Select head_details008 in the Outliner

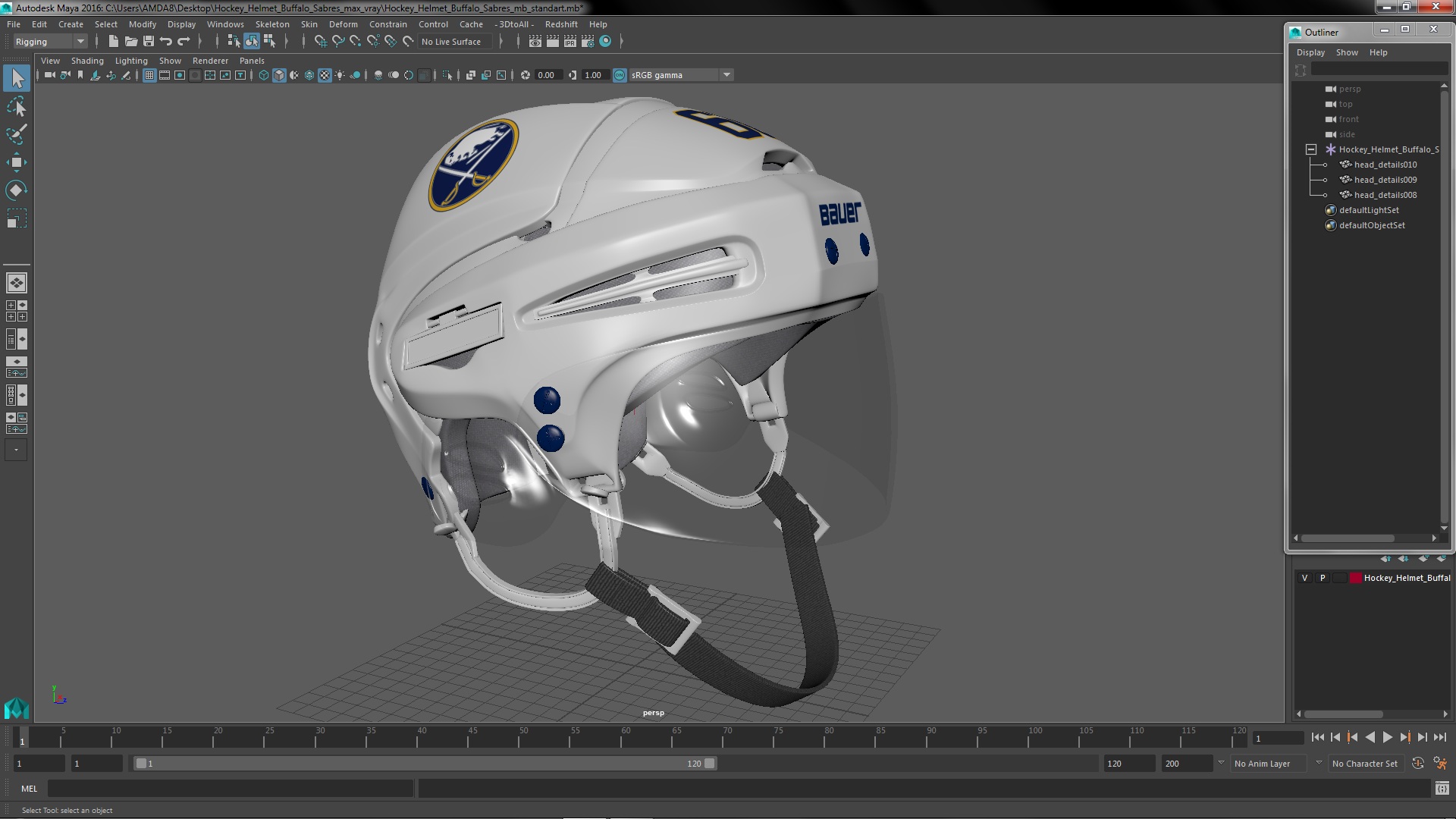[1385, 195]
